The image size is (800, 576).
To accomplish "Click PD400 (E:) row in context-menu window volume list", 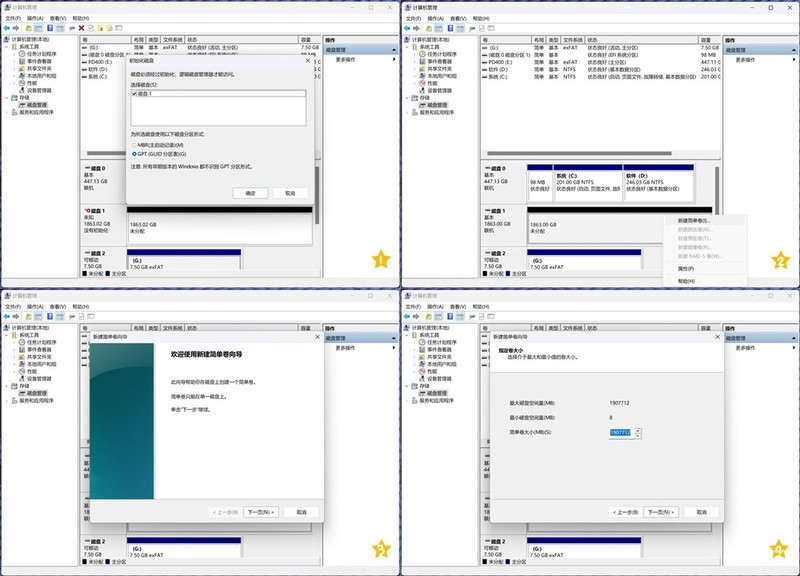I will pyautogui.click(x=601, y=62).
